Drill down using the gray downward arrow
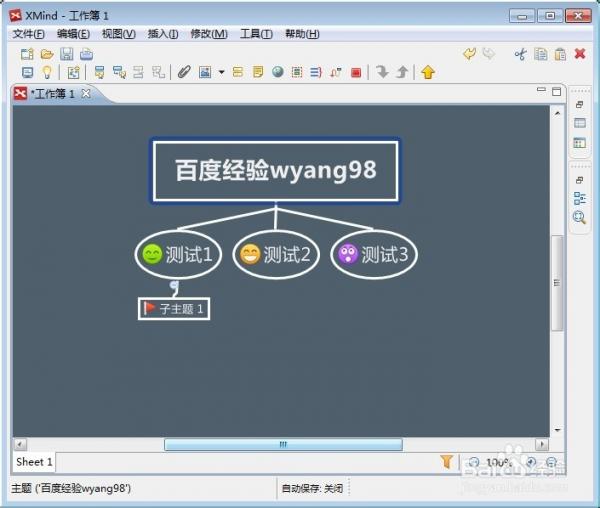Image resolution: width=600 pixels, height=508 pixels. click(x=382, y=72)
